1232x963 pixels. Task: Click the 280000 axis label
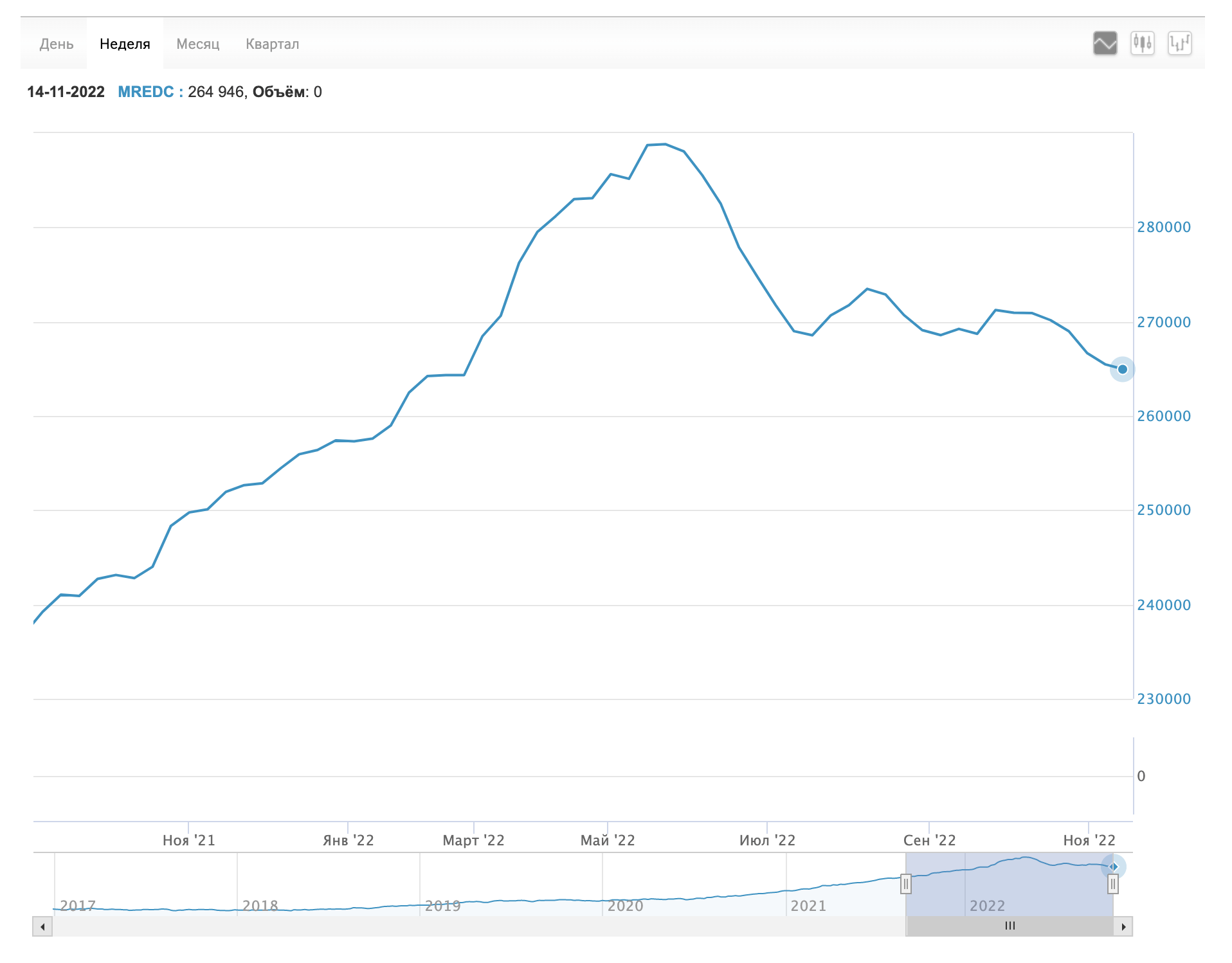click(1164, 227)
